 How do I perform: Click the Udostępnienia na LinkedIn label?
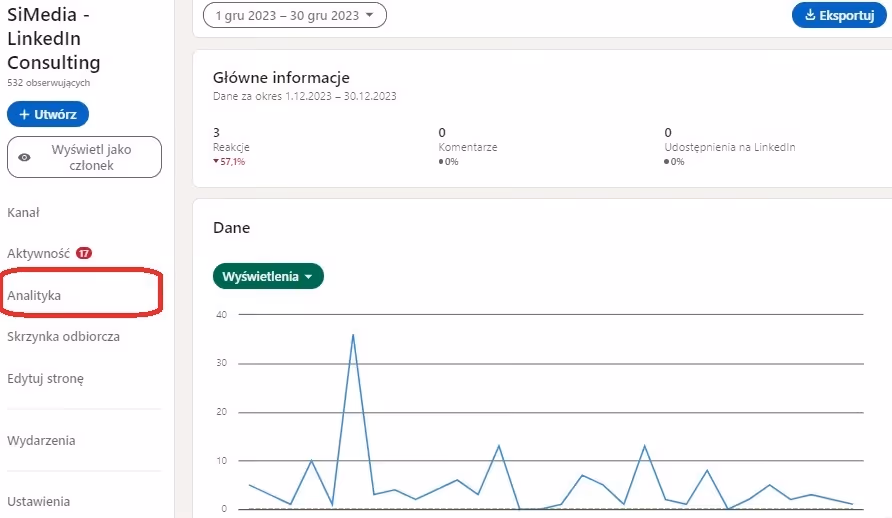(x=730, y=147)
